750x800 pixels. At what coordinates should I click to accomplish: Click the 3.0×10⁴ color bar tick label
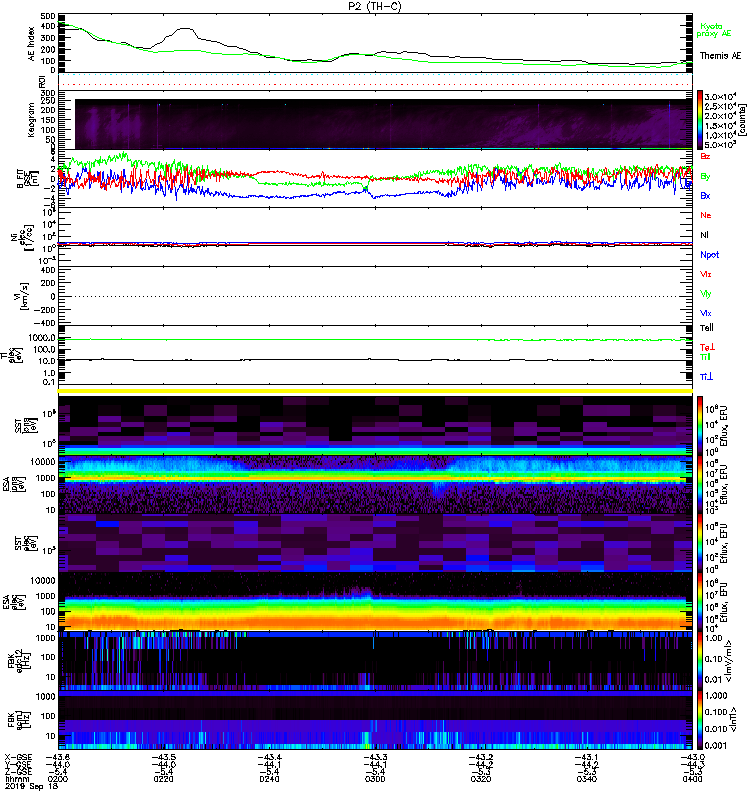click(720, 96)
